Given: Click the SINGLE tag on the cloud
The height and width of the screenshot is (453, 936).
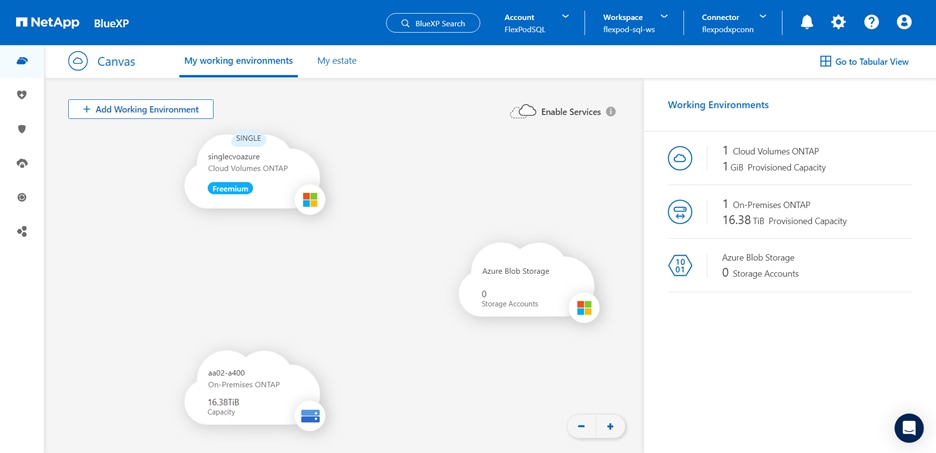Looking at the screenshot, I should coord(248,138).
